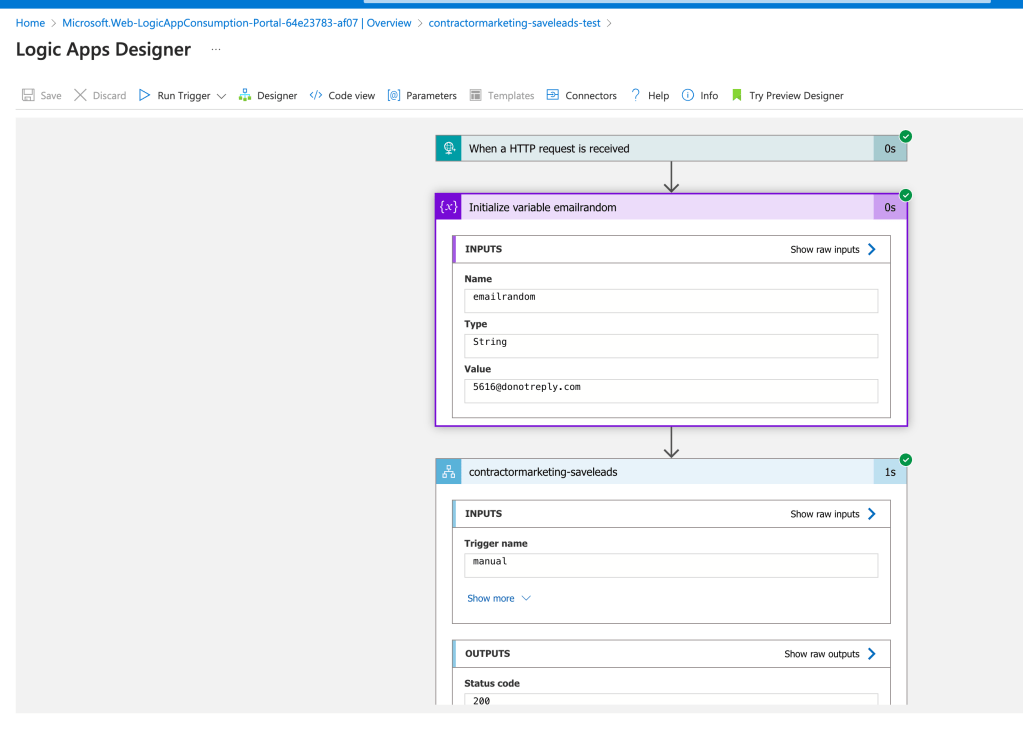Click the Value field with 5616@donotreply.com
Screen dimensions: 1023x729
point(671,391)
